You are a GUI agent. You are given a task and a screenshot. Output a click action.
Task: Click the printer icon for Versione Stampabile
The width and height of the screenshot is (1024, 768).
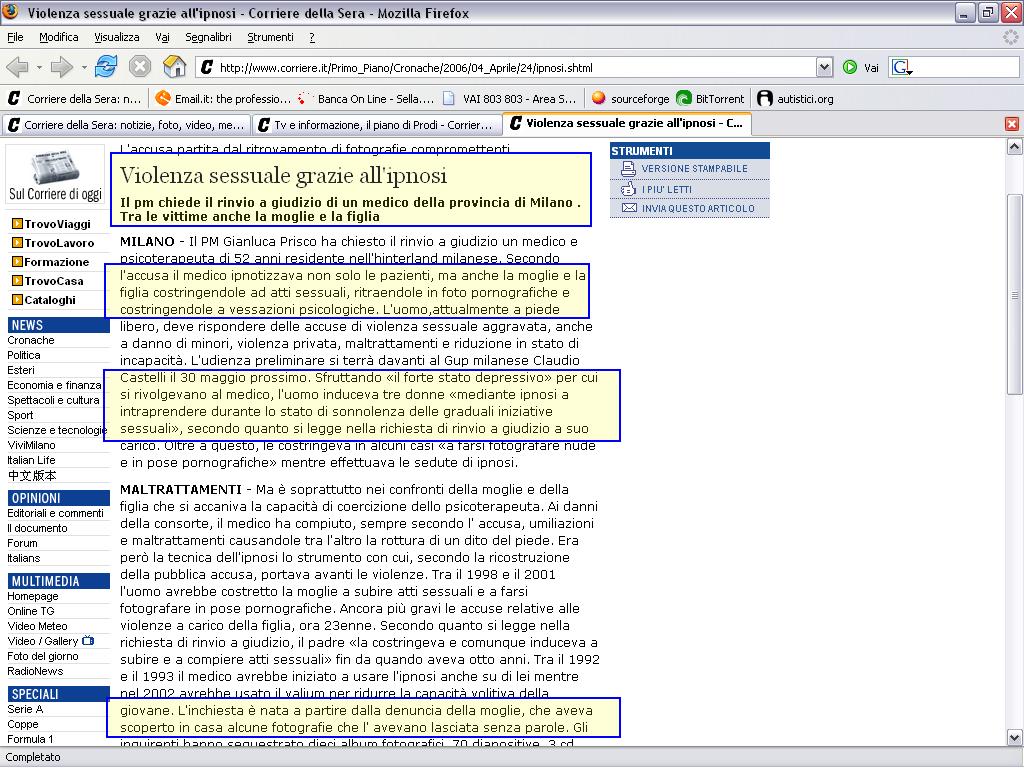628,169
